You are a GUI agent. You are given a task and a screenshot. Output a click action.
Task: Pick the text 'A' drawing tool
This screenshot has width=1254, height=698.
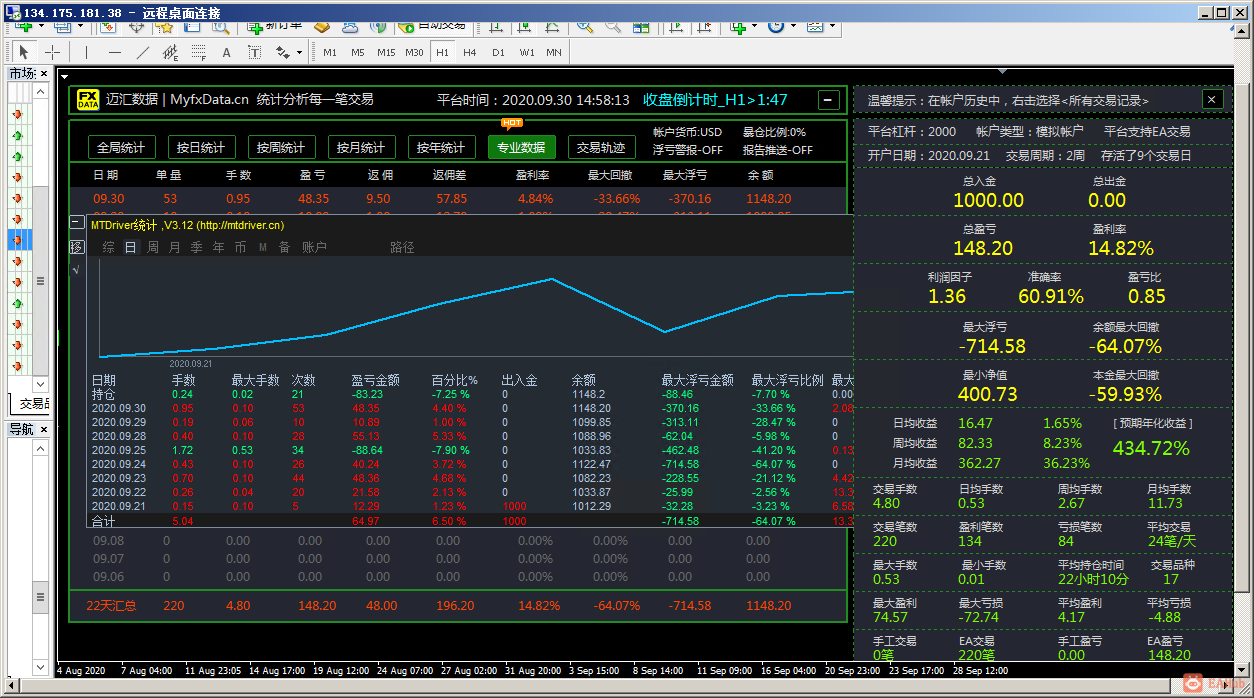point(226,52)
